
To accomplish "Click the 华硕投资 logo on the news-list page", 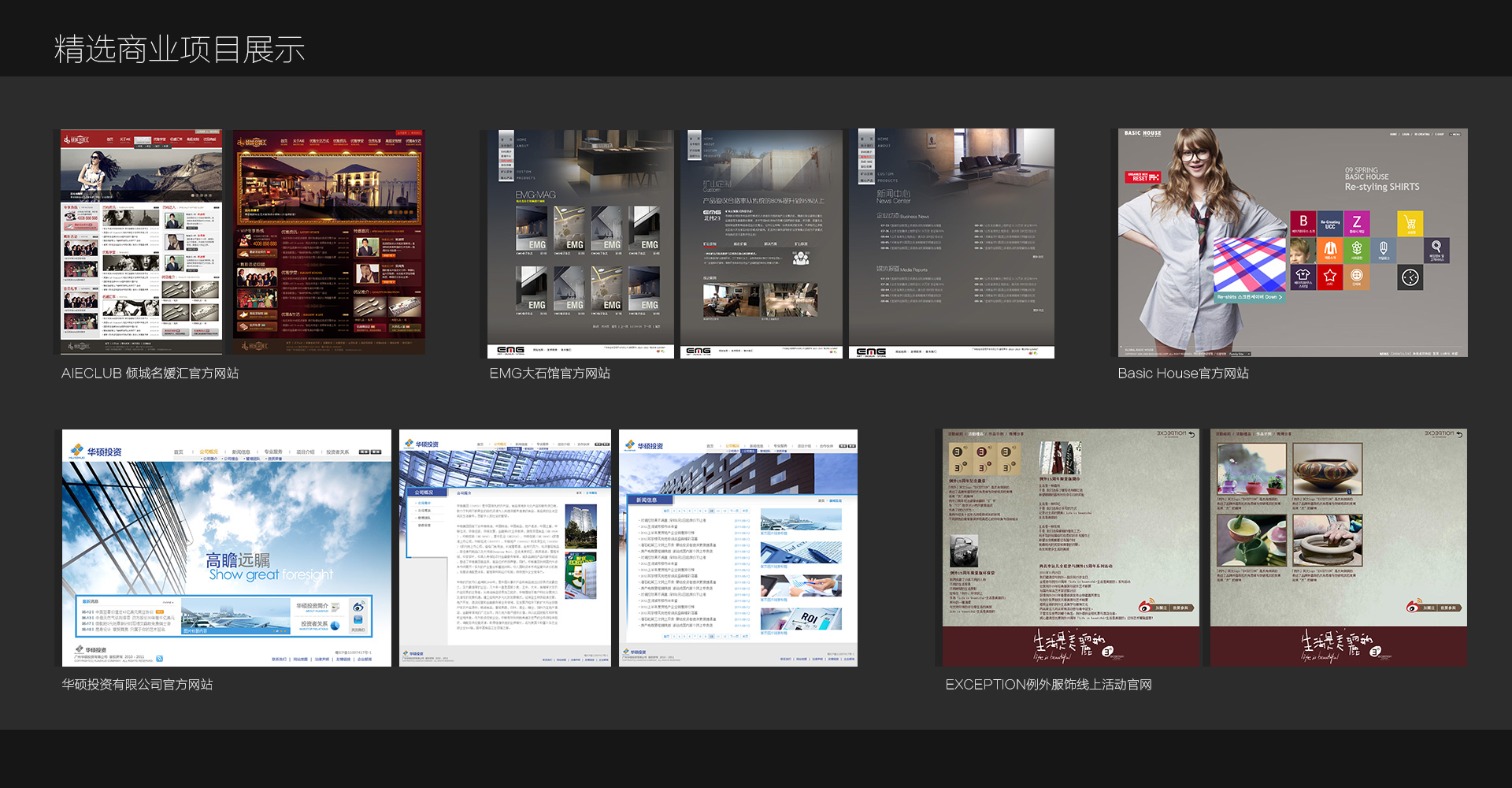I will tap(644, 446).
